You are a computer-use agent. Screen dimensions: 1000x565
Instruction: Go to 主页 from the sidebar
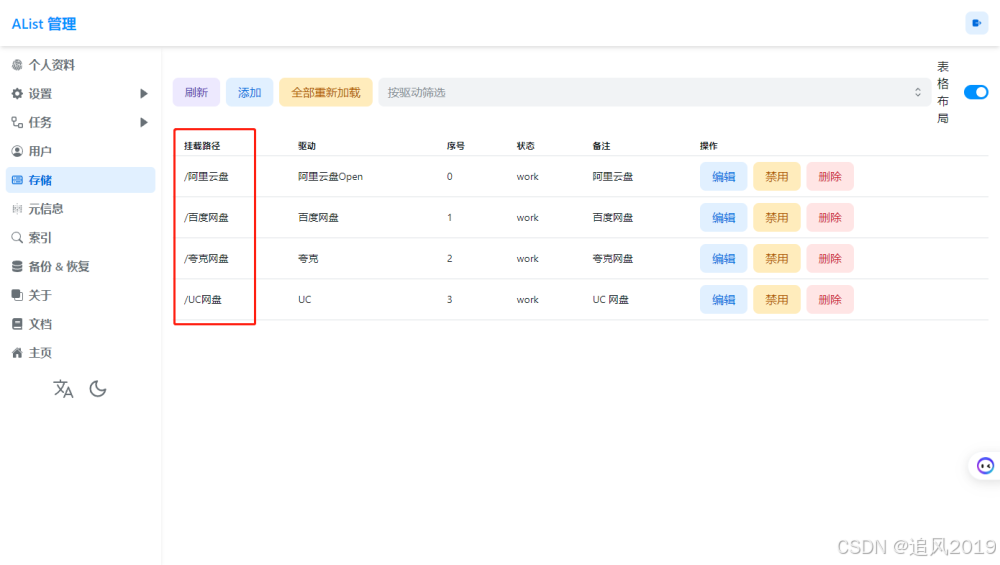(x=80, y=353)
